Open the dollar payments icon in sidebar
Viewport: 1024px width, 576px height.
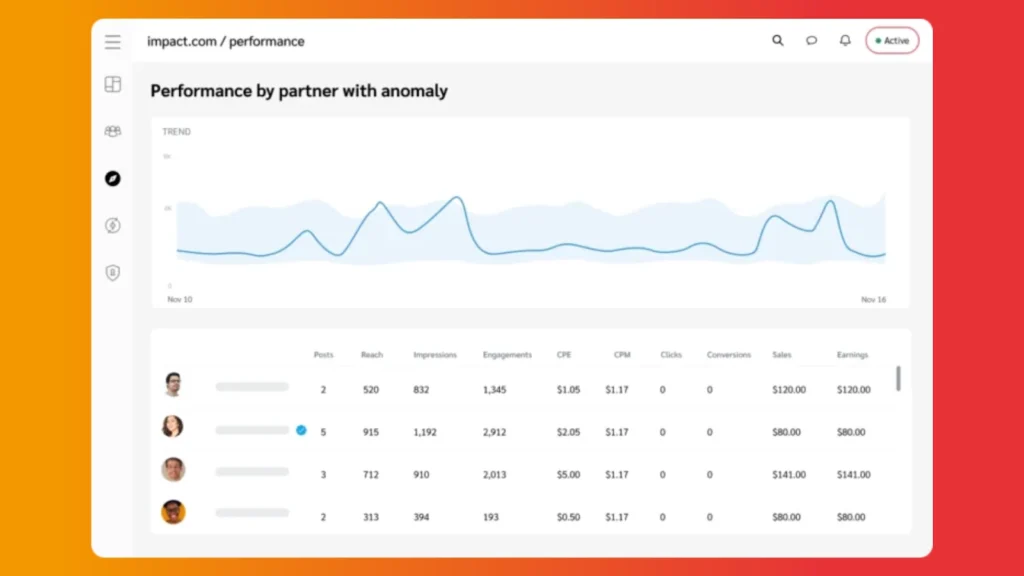click(x=113, y=226)
